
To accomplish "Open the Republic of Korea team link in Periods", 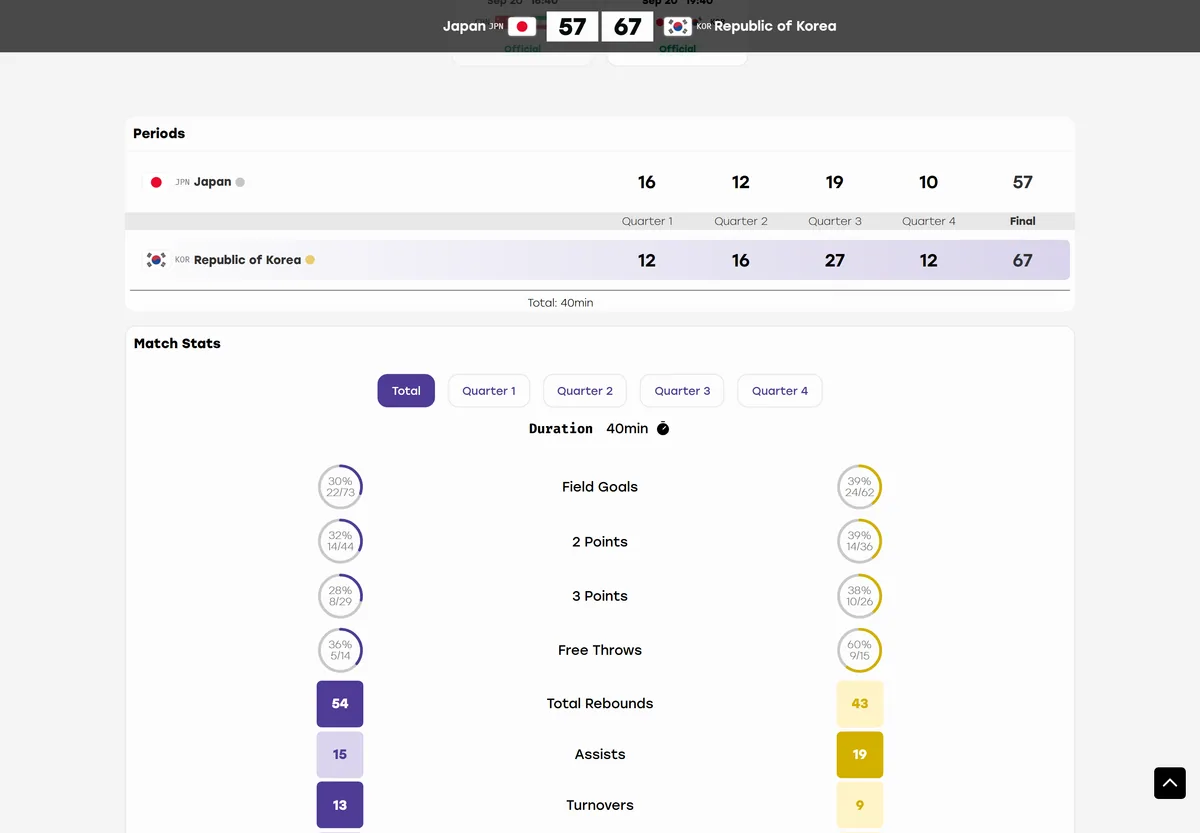I will point(247,260).
